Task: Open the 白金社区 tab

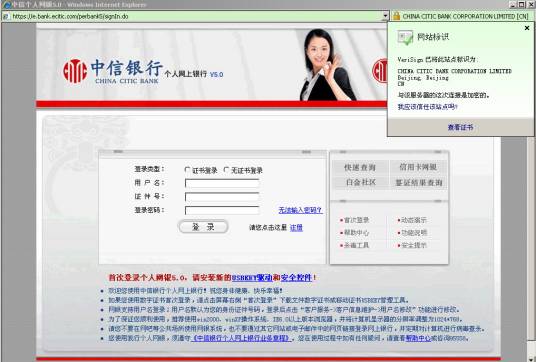Action: 360,182
